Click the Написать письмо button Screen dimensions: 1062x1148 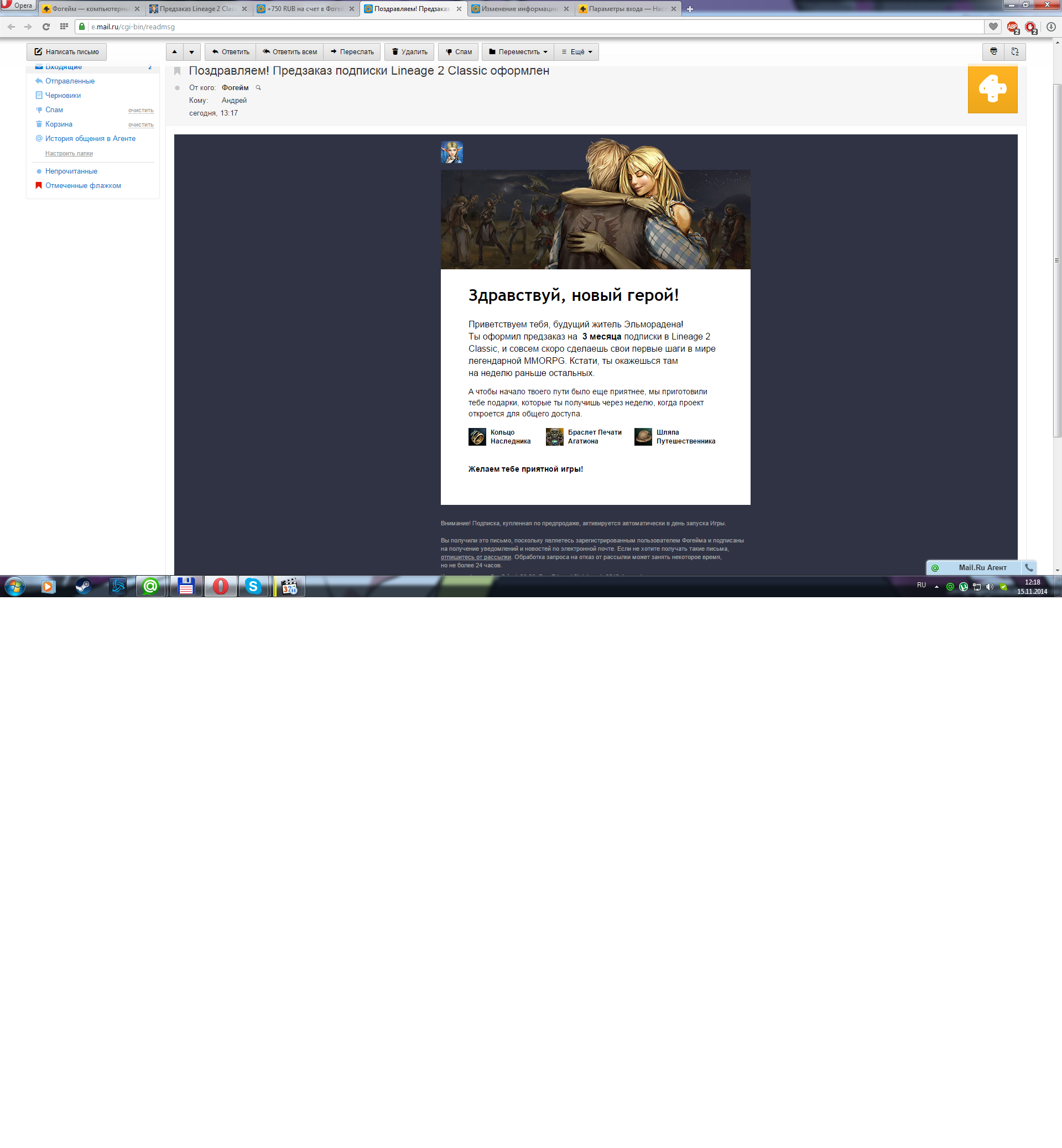[67, 52]
